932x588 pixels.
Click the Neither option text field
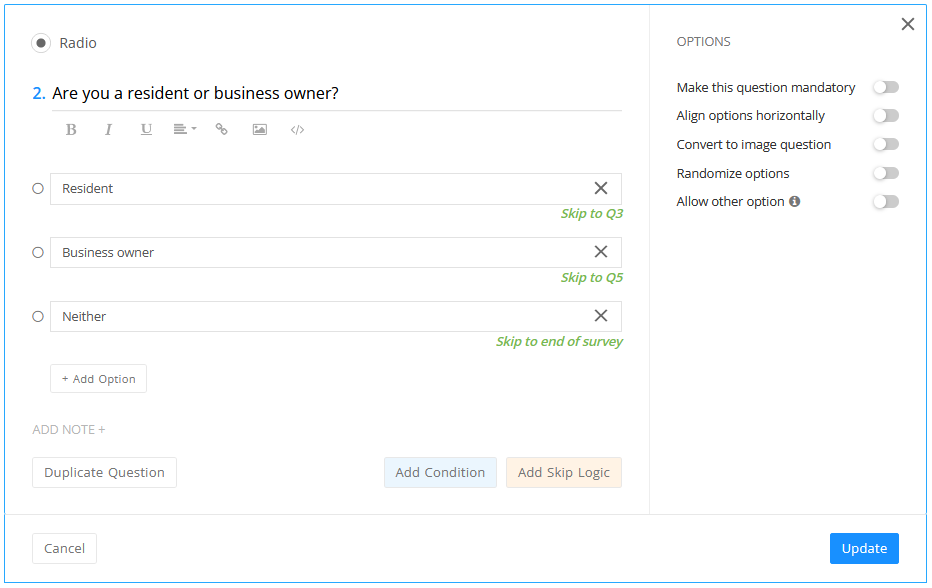336,316
